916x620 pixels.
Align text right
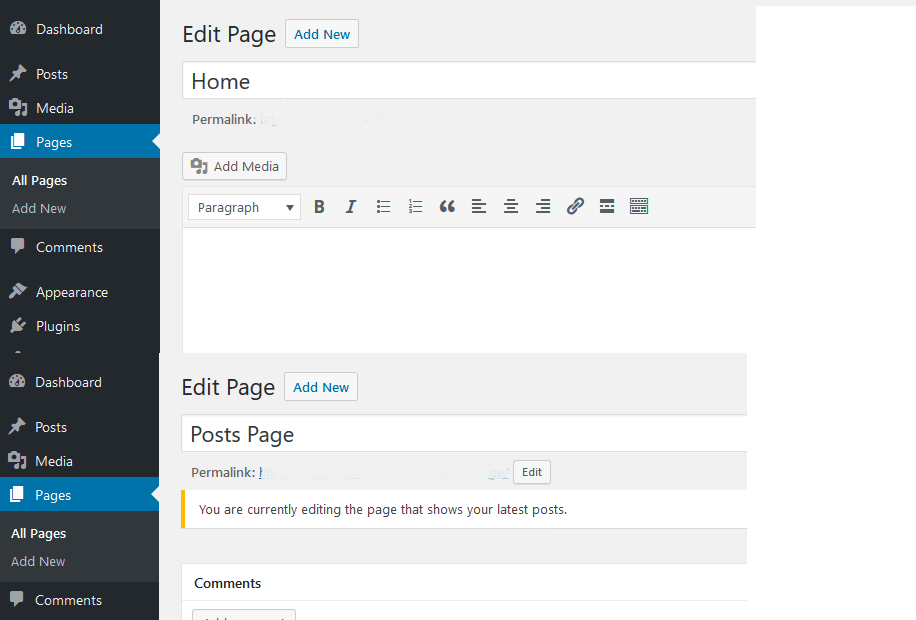(543, 206)
